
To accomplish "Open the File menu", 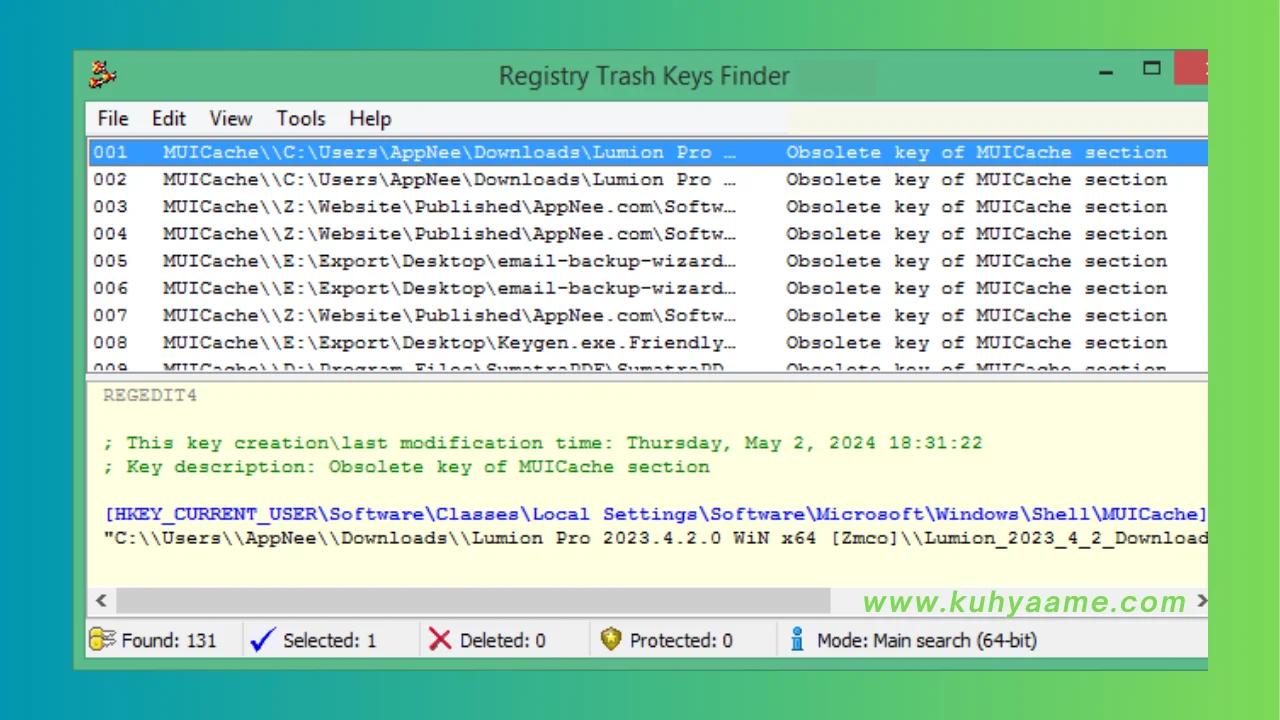I will click(113, 119).
